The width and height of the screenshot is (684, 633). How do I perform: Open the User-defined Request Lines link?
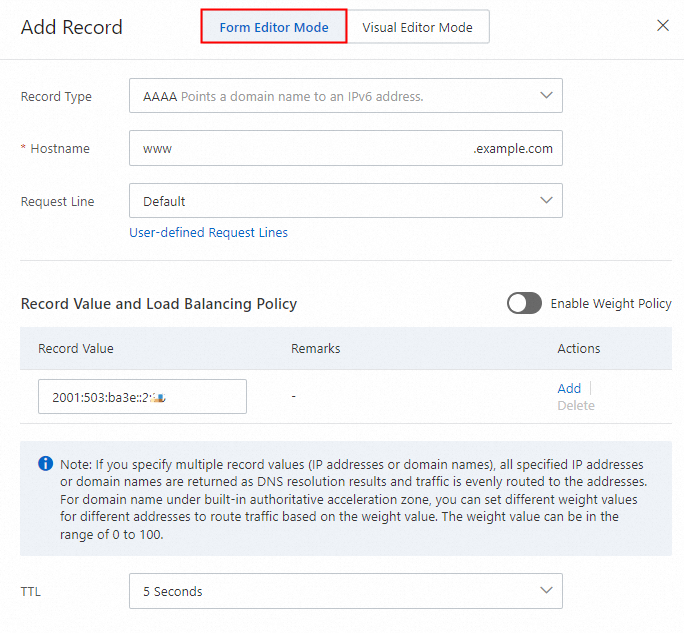pyautogui.click(x=208, y=233)
